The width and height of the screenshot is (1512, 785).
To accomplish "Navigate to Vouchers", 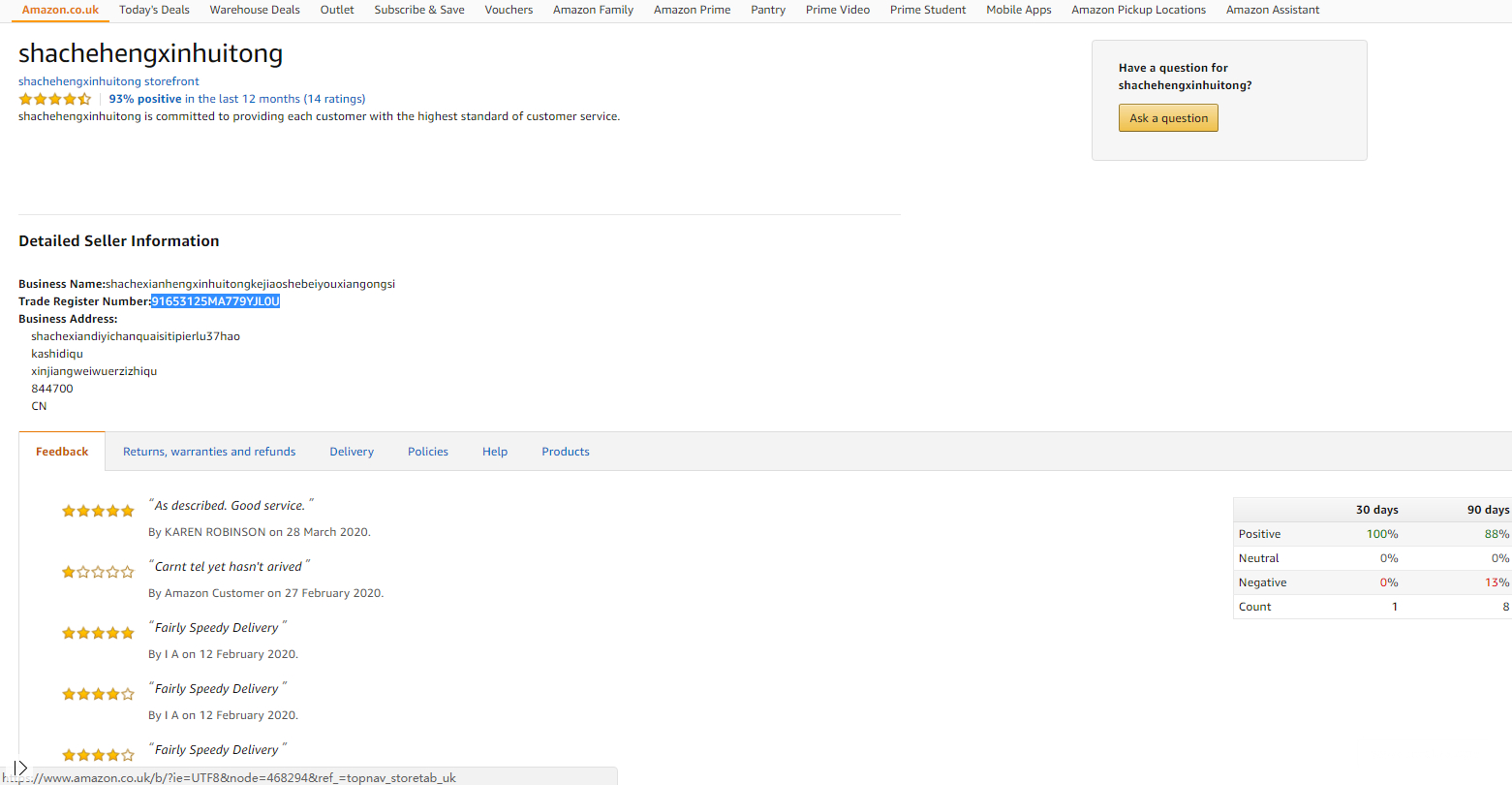I will tap(509, 10).
